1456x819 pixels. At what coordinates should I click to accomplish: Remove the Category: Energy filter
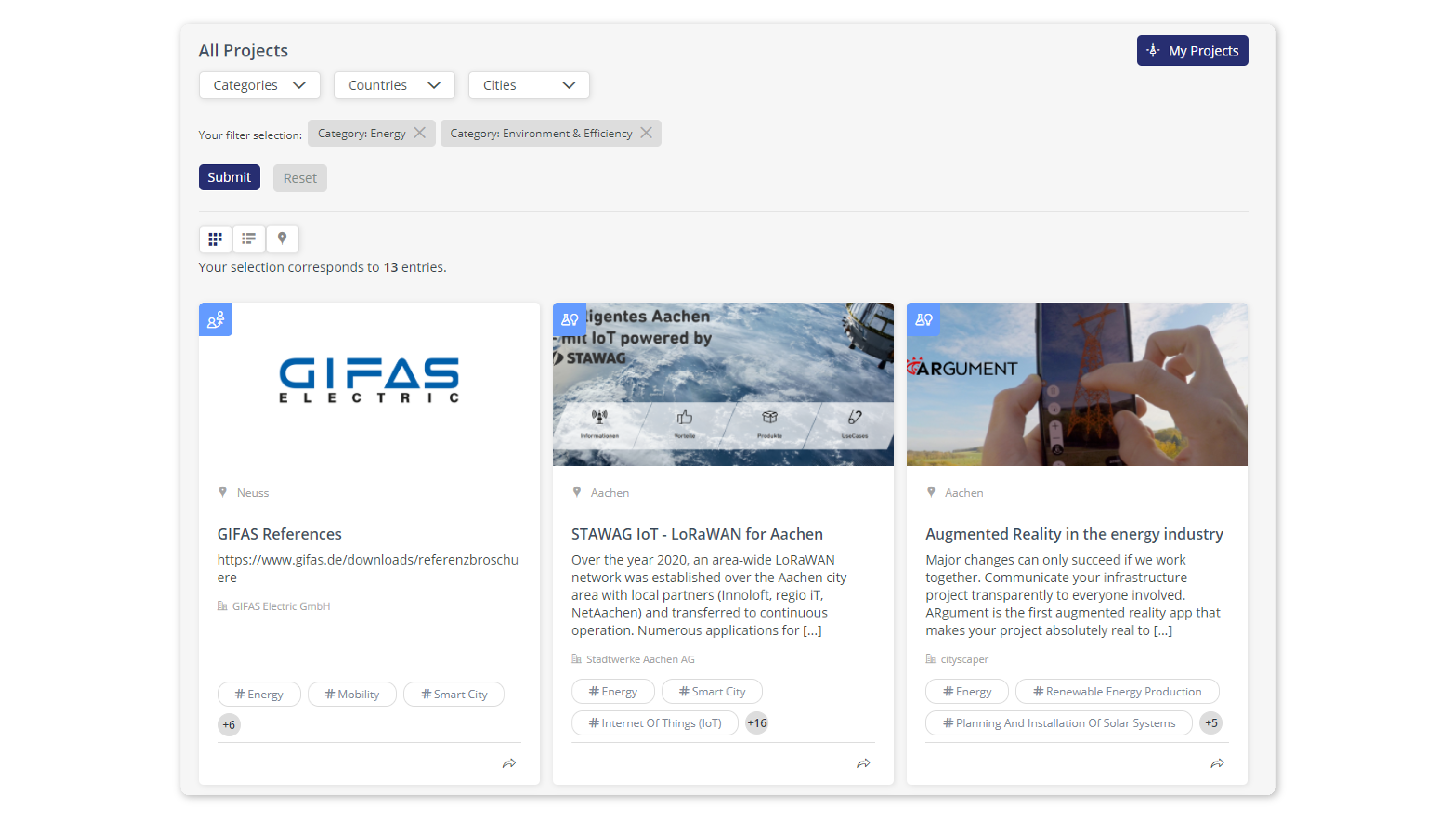point(419,133)
